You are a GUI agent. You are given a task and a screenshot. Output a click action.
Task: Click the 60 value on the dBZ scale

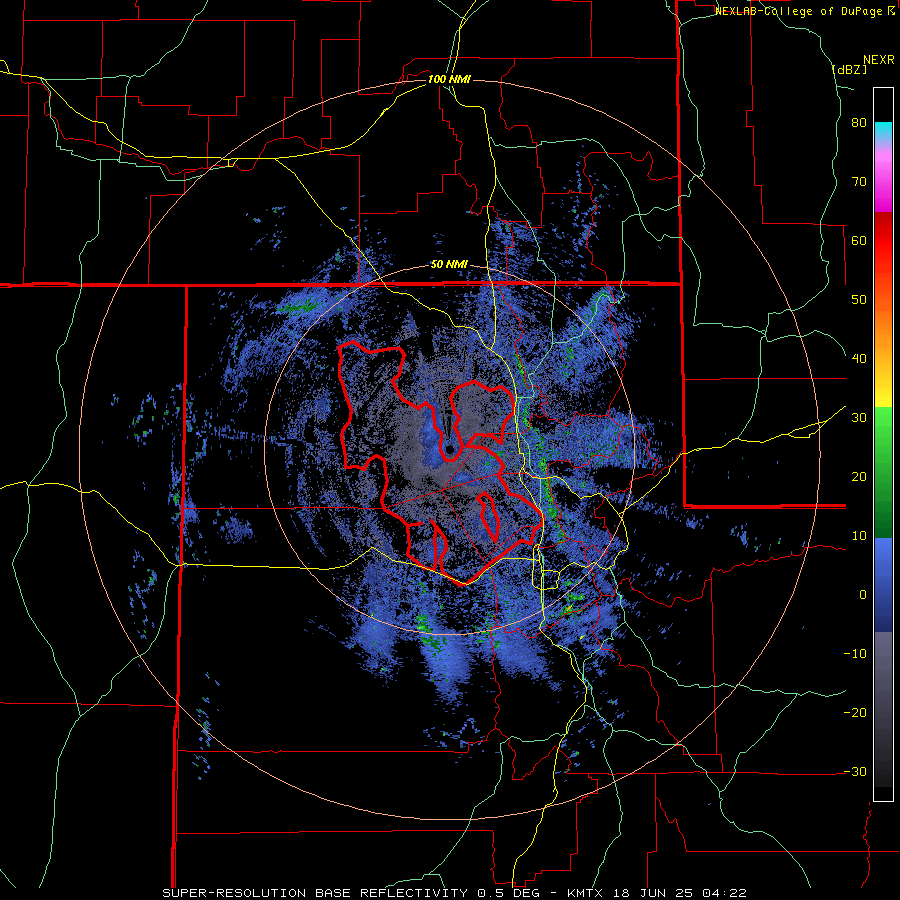tap(859, 240)
